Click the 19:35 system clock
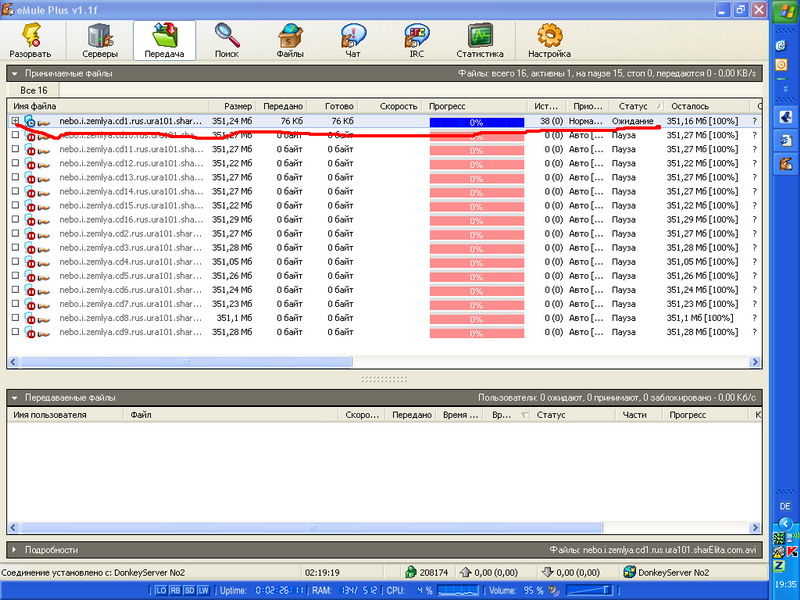Viewport: 800px width, 600px height. [786, 584]
